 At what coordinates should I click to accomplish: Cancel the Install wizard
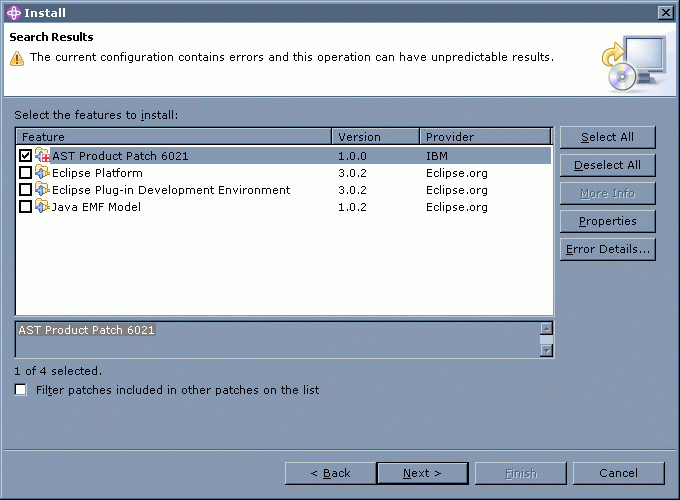pos(618,473)
